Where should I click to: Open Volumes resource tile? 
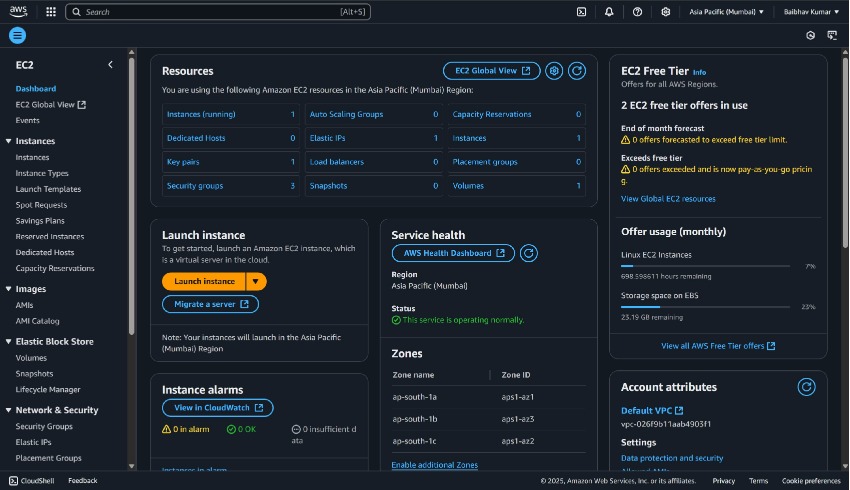517,186
